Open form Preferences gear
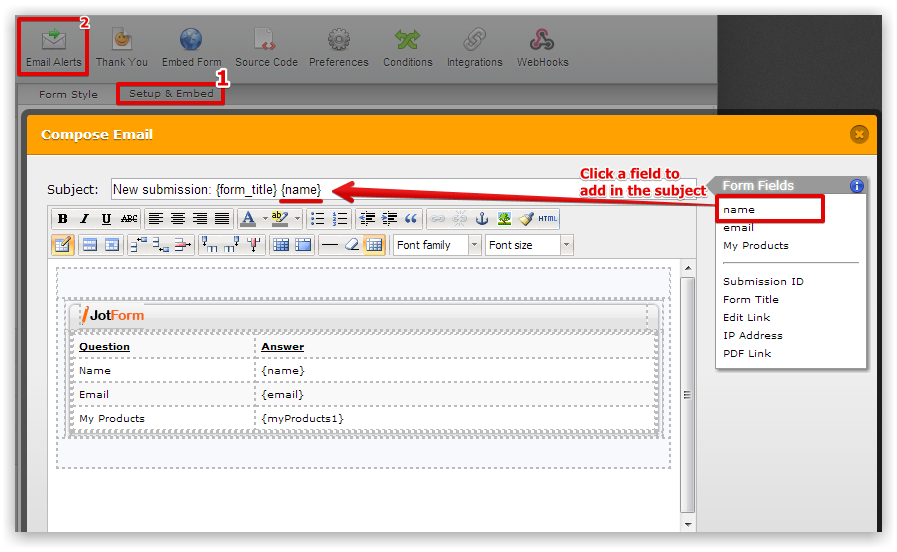Screen dimensions: 897x552 [x=339, y=47]
